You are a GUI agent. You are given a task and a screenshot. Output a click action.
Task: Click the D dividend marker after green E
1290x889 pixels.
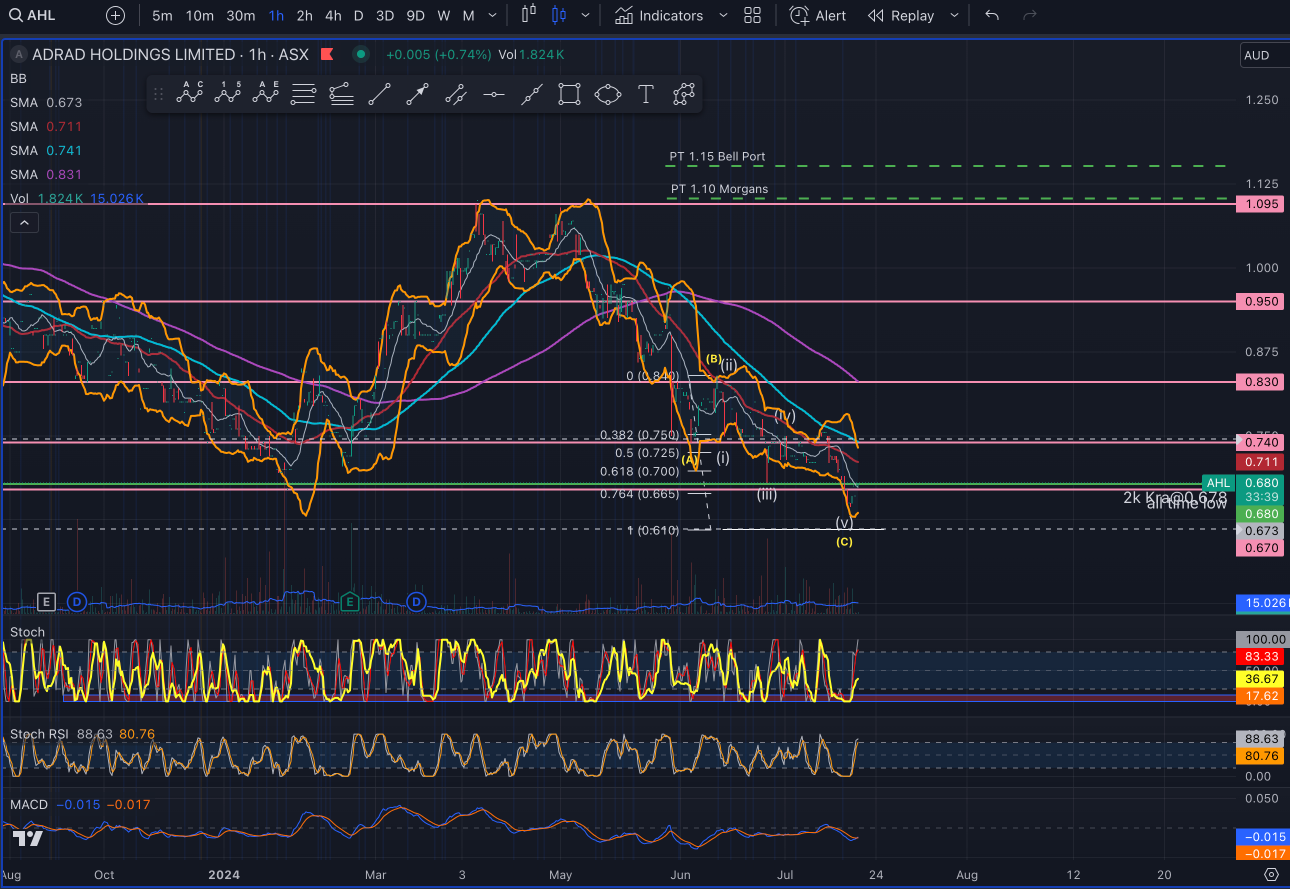click(x=417, y=602)
